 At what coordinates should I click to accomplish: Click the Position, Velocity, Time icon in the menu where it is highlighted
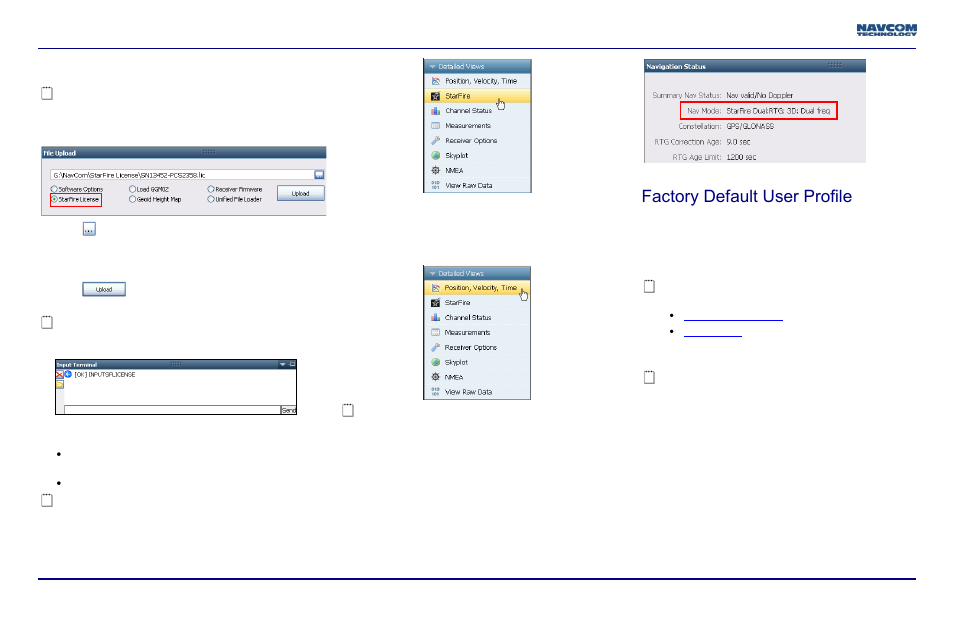(x=436, y=288)
